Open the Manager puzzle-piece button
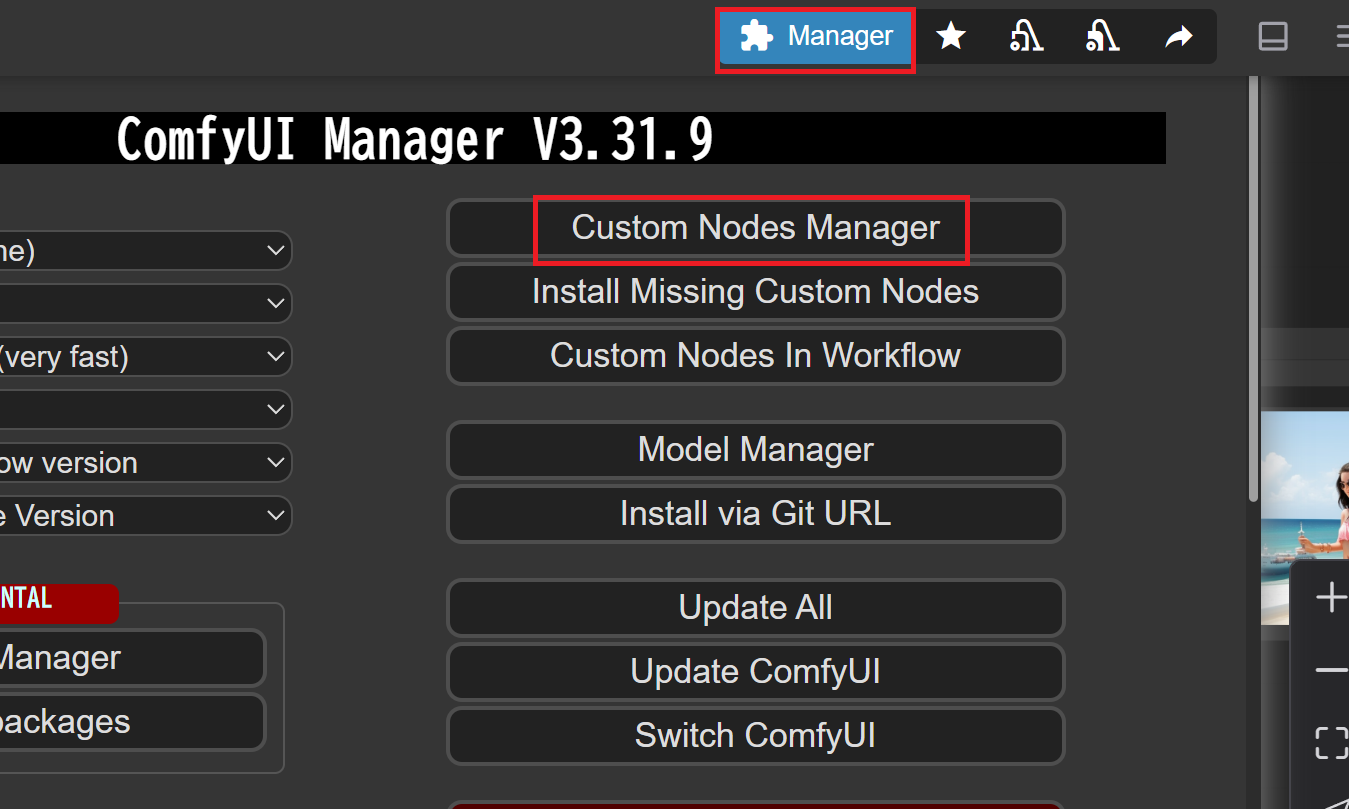 coord(816,38)
